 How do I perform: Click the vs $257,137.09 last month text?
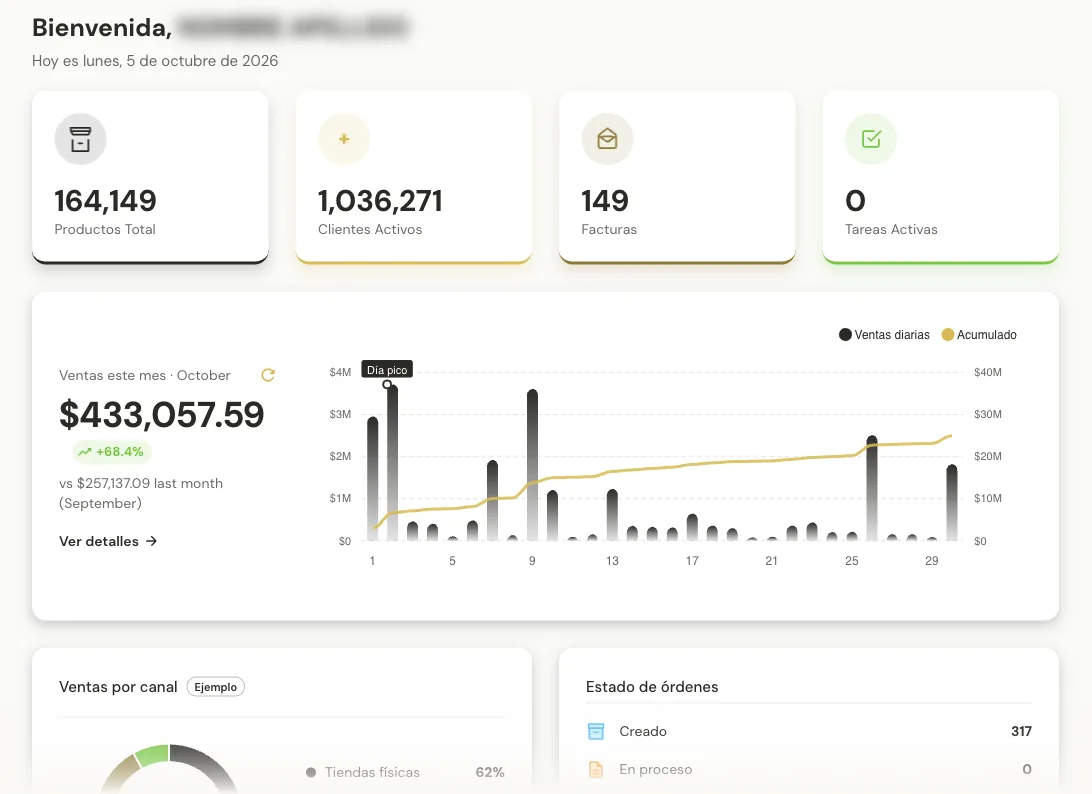(141, 493)
